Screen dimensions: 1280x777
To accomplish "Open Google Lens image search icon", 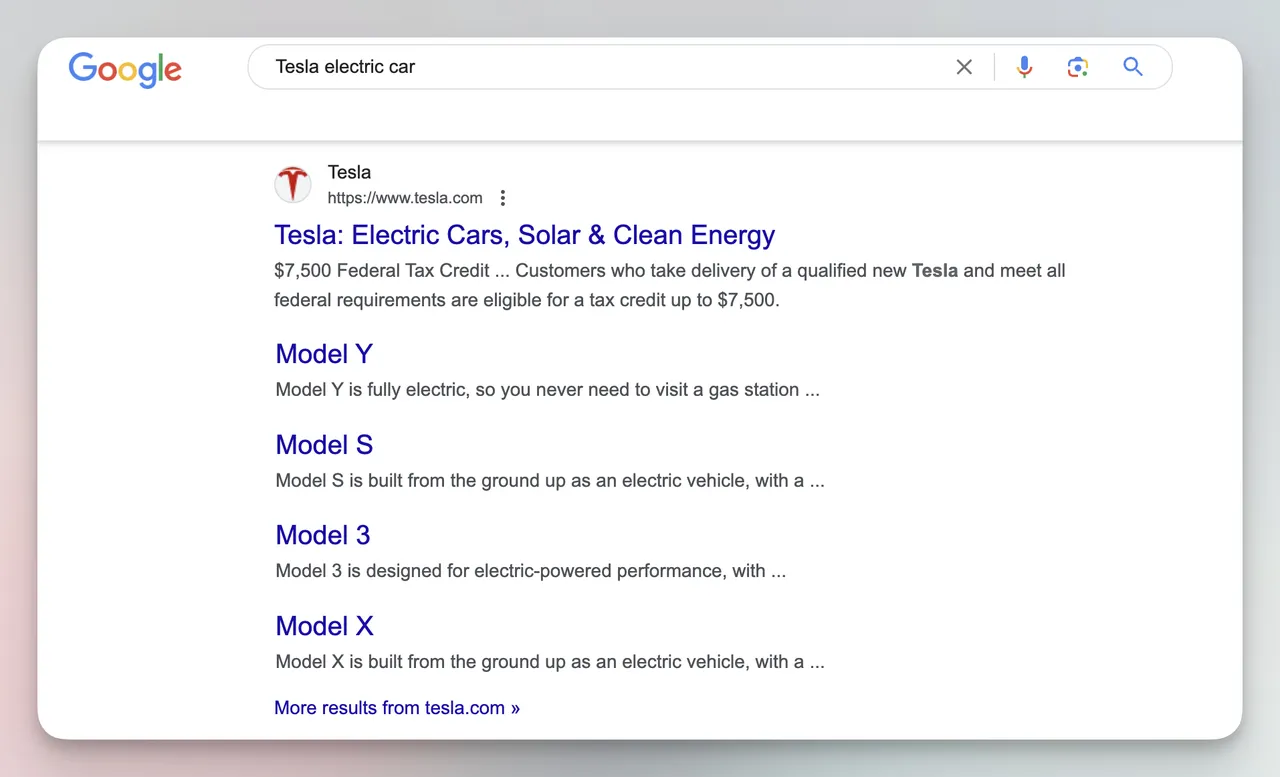I will pos(1077,67).
